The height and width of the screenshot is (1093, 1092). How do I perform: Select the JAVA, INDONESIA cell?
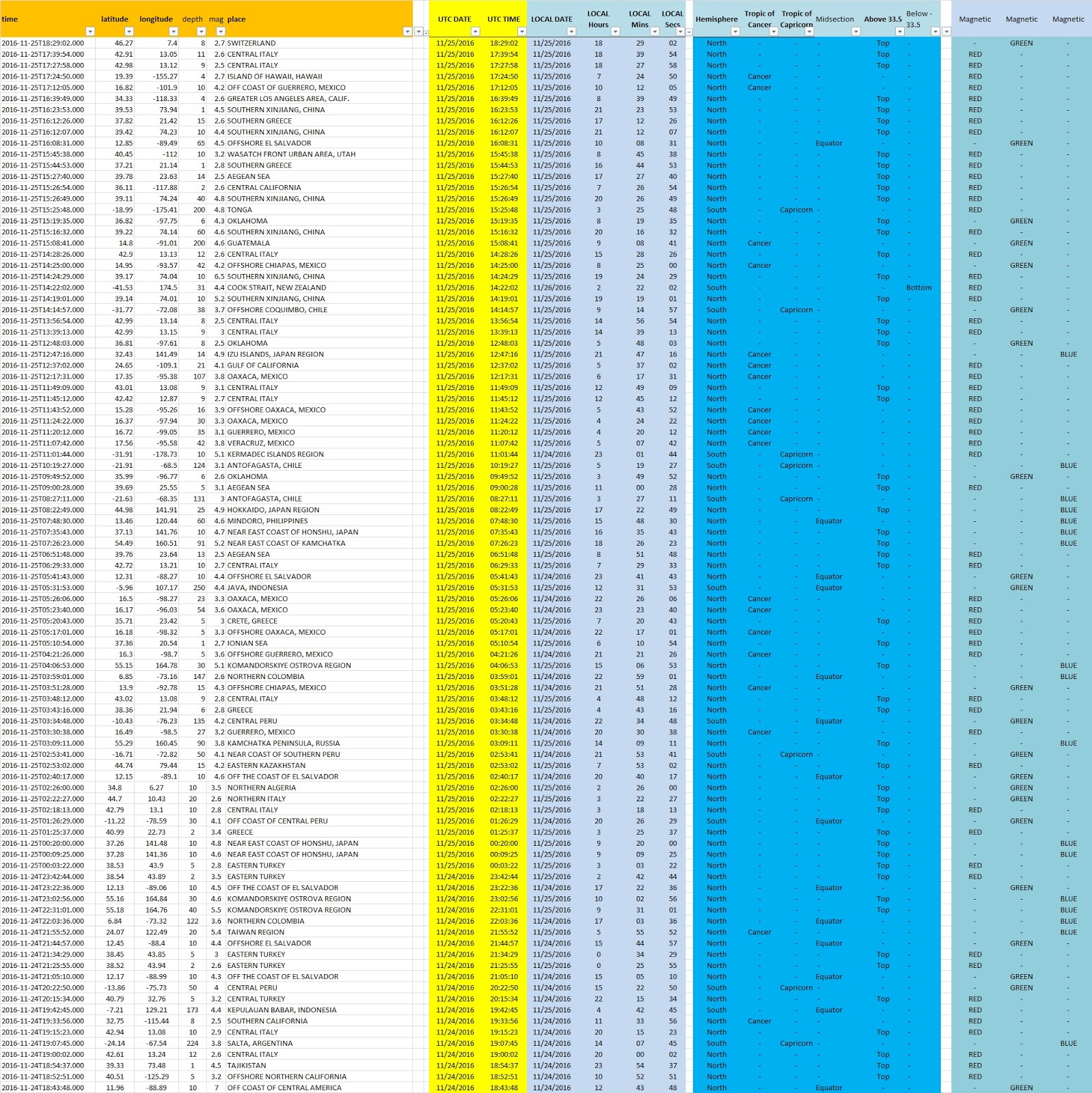pos(318,587)
